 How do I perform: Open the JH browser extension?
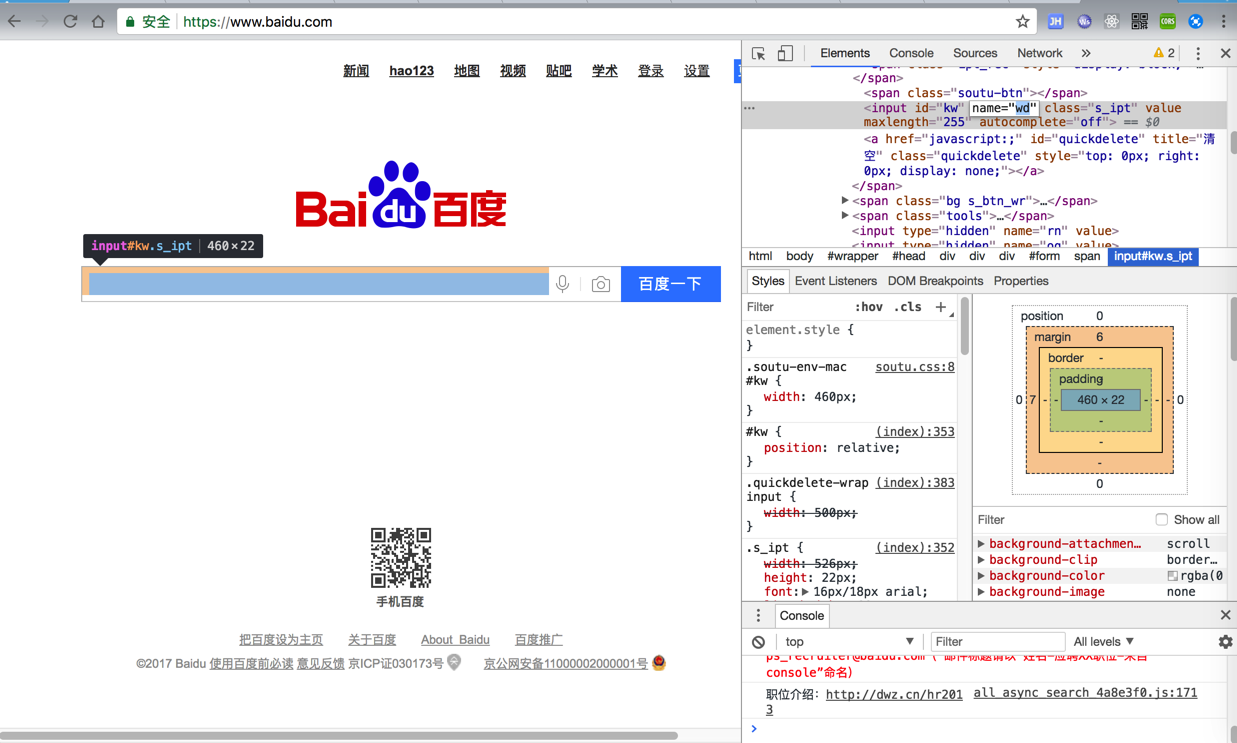click(x=1055, y=21)
